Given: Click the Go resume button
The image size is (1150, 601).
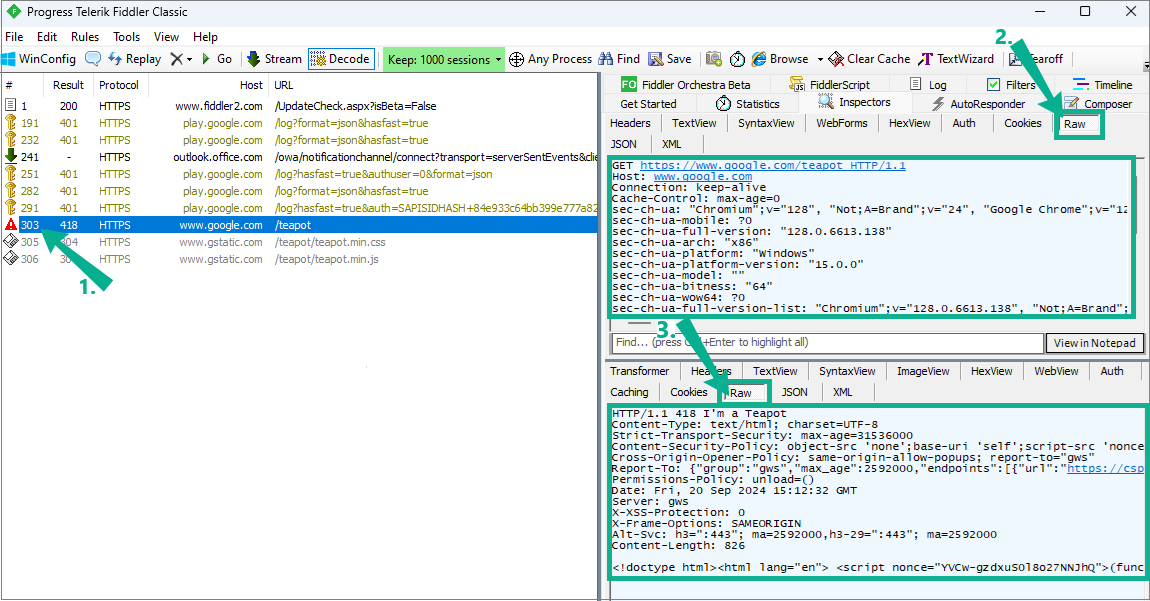Looking at the screenshot, I should pyautogui.click(x=217, y=59).
